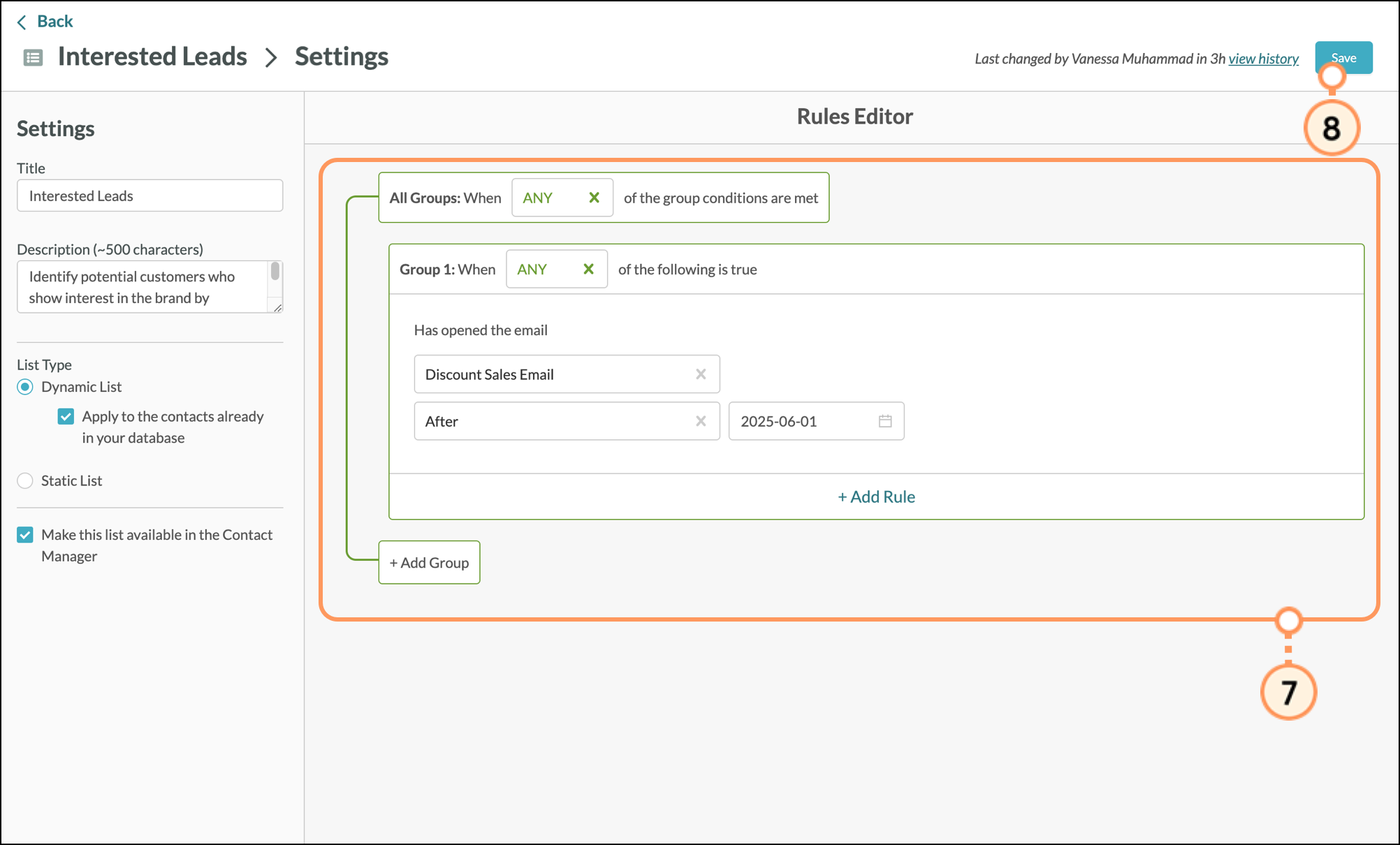Screen dimensions: 1400x845
Task: Clear the After condition with X icon
Action: (701, 421)
